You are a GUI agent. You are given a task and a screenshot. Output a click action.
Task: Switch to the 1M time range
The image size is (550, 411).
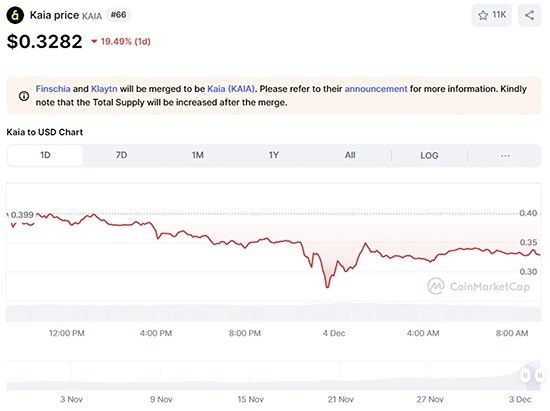[x=197, y=155]
